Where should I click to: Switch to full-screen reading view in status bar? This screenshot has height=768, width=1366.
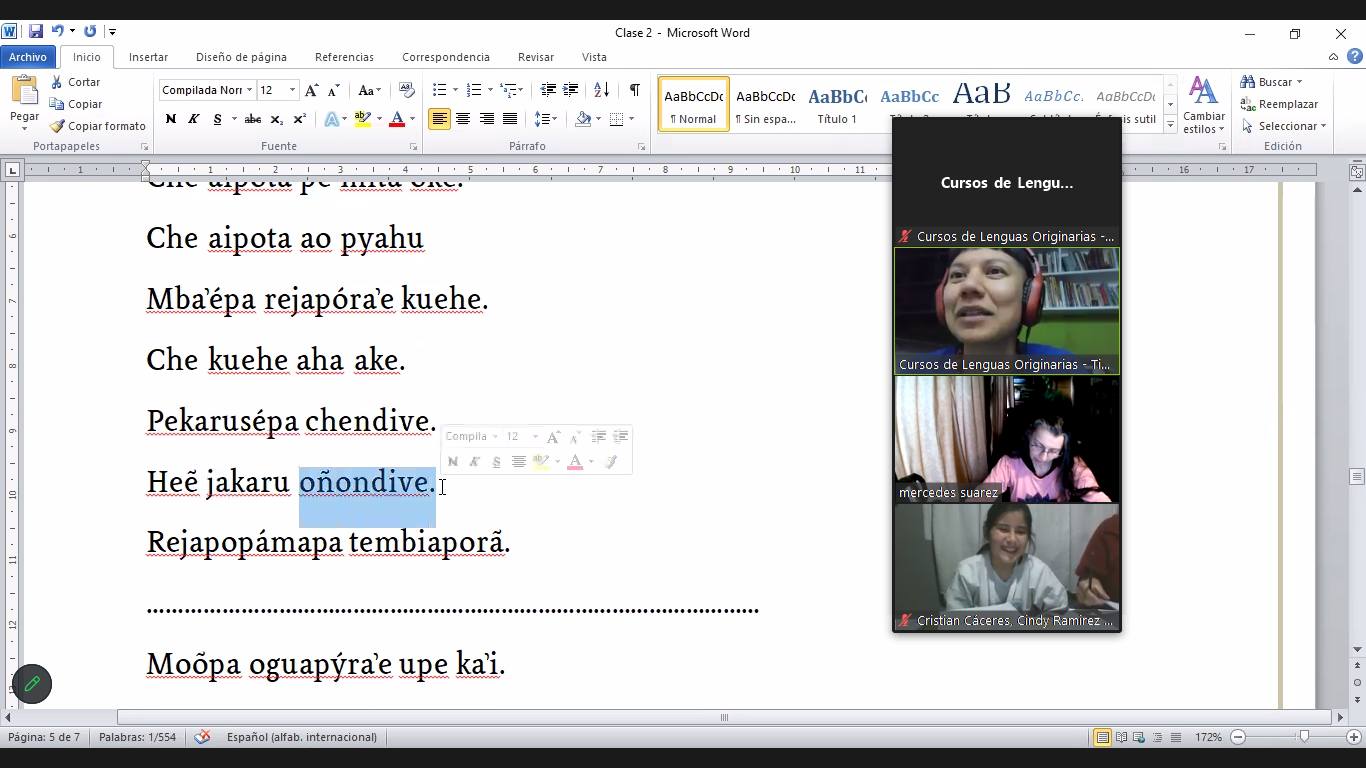coord(1121,737)
